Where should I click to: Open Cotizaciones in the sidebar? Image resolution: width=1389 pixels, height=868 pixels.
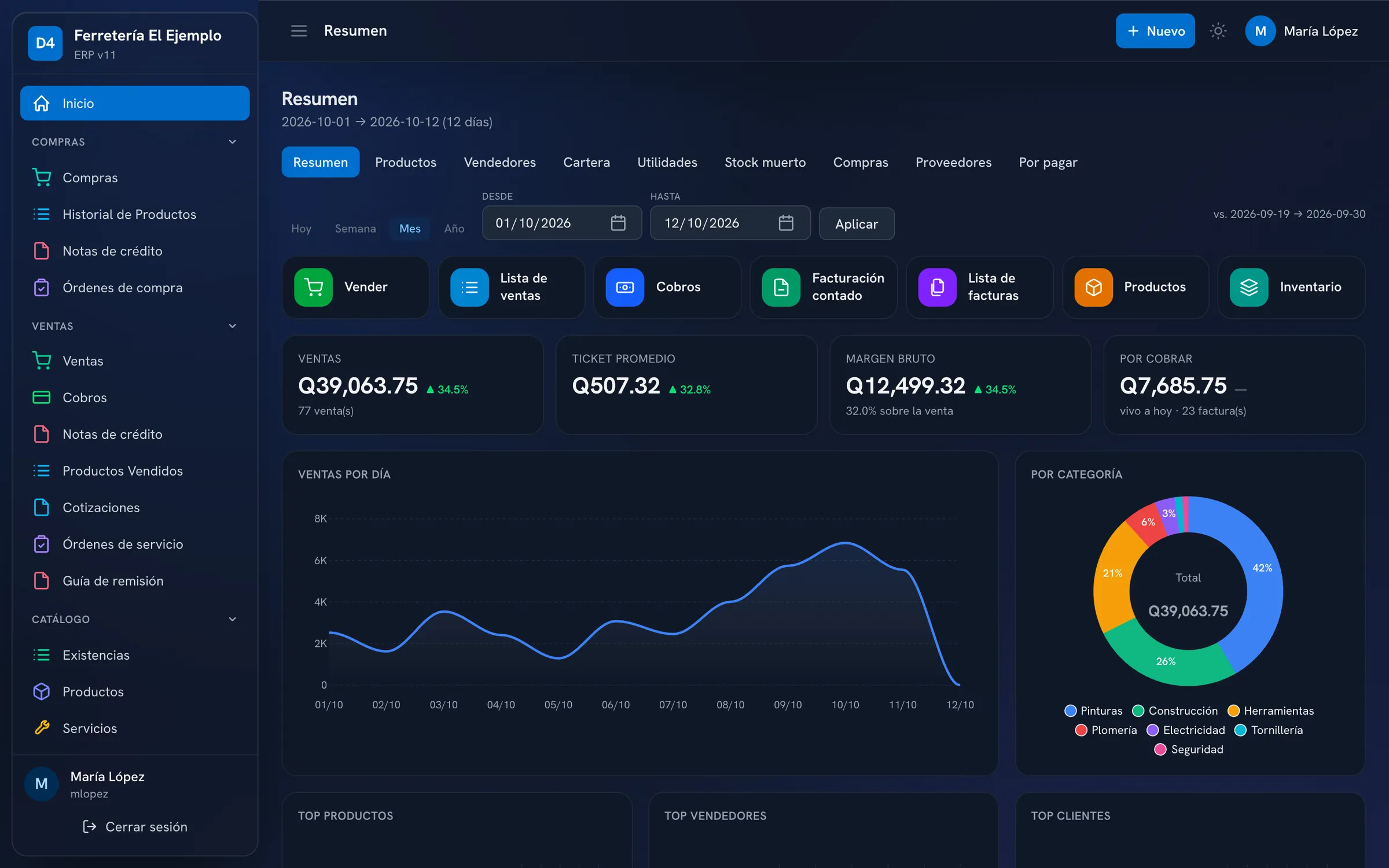(135, 507)
